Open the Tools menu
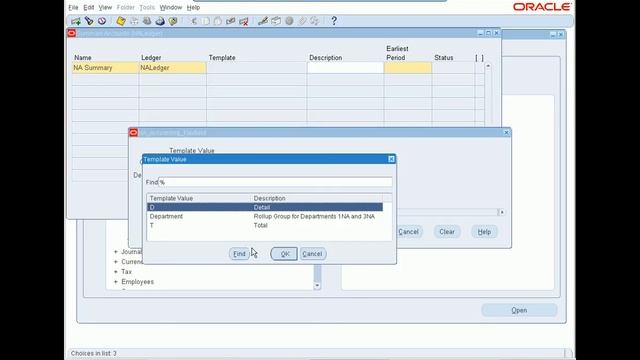640x360 pixels. click(147, 7)
